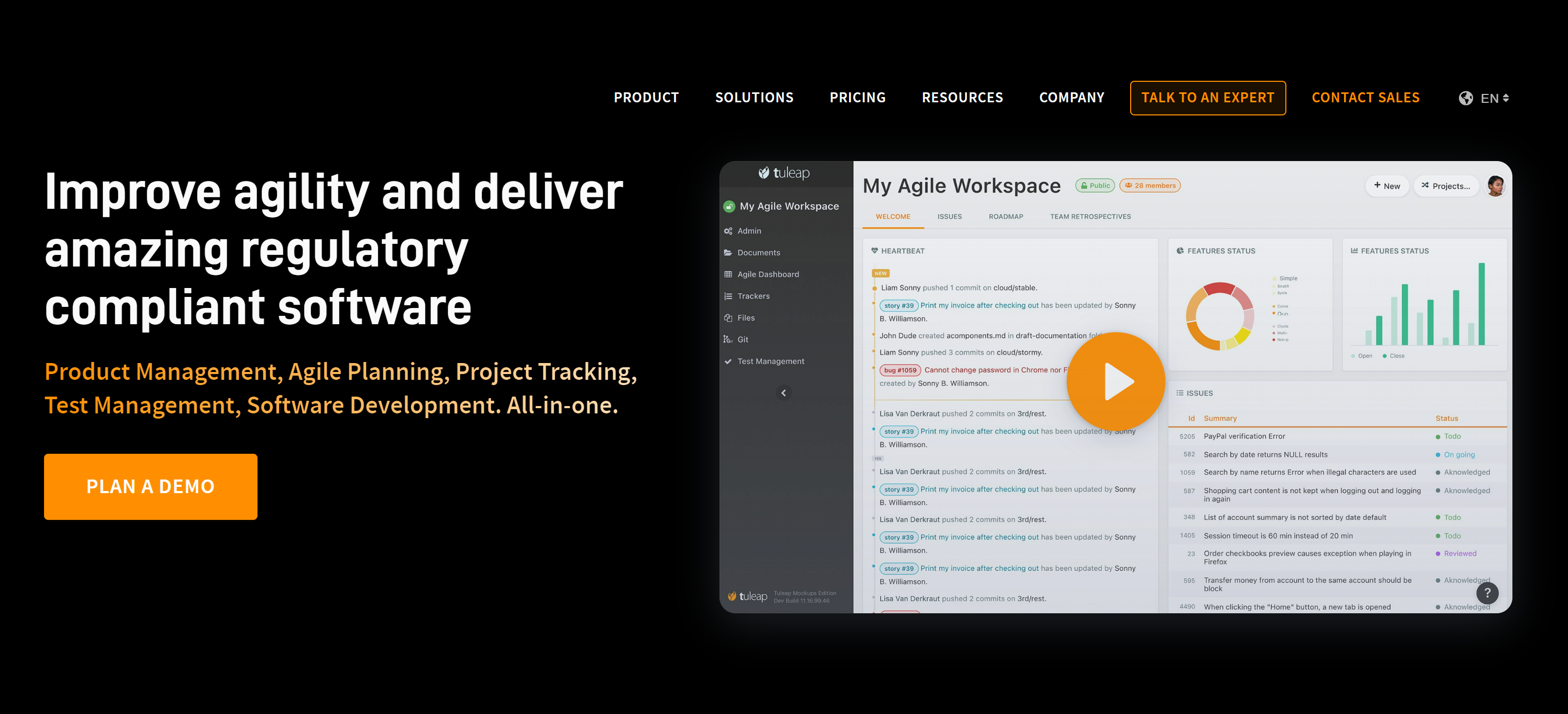1568x714 pixels.
Task: Open issue Order checkbooks preview causes exception
Action: [x=1307, y=558]
